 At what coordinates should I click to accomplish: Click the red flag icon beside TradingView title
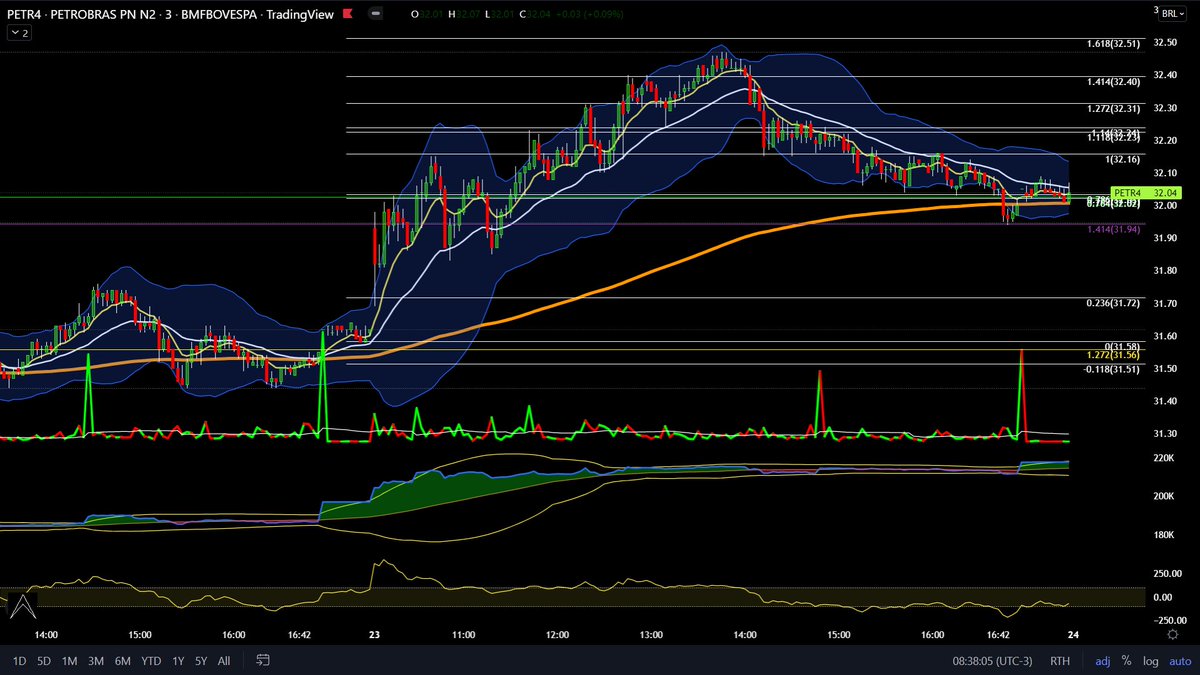click(346, 14)
